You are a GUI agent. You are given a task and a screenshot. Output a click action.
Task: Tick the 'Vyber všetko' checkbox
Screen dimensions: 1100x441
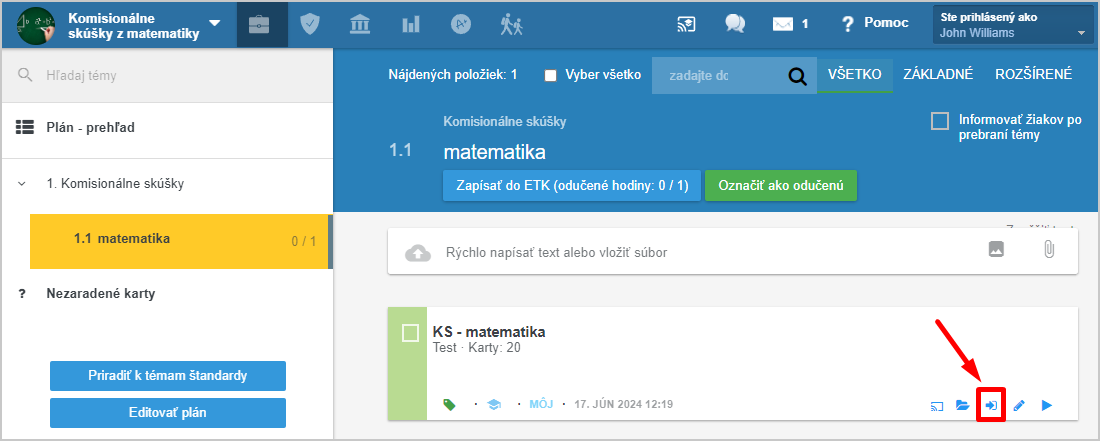pyautogui.click(x=550, y=75)
